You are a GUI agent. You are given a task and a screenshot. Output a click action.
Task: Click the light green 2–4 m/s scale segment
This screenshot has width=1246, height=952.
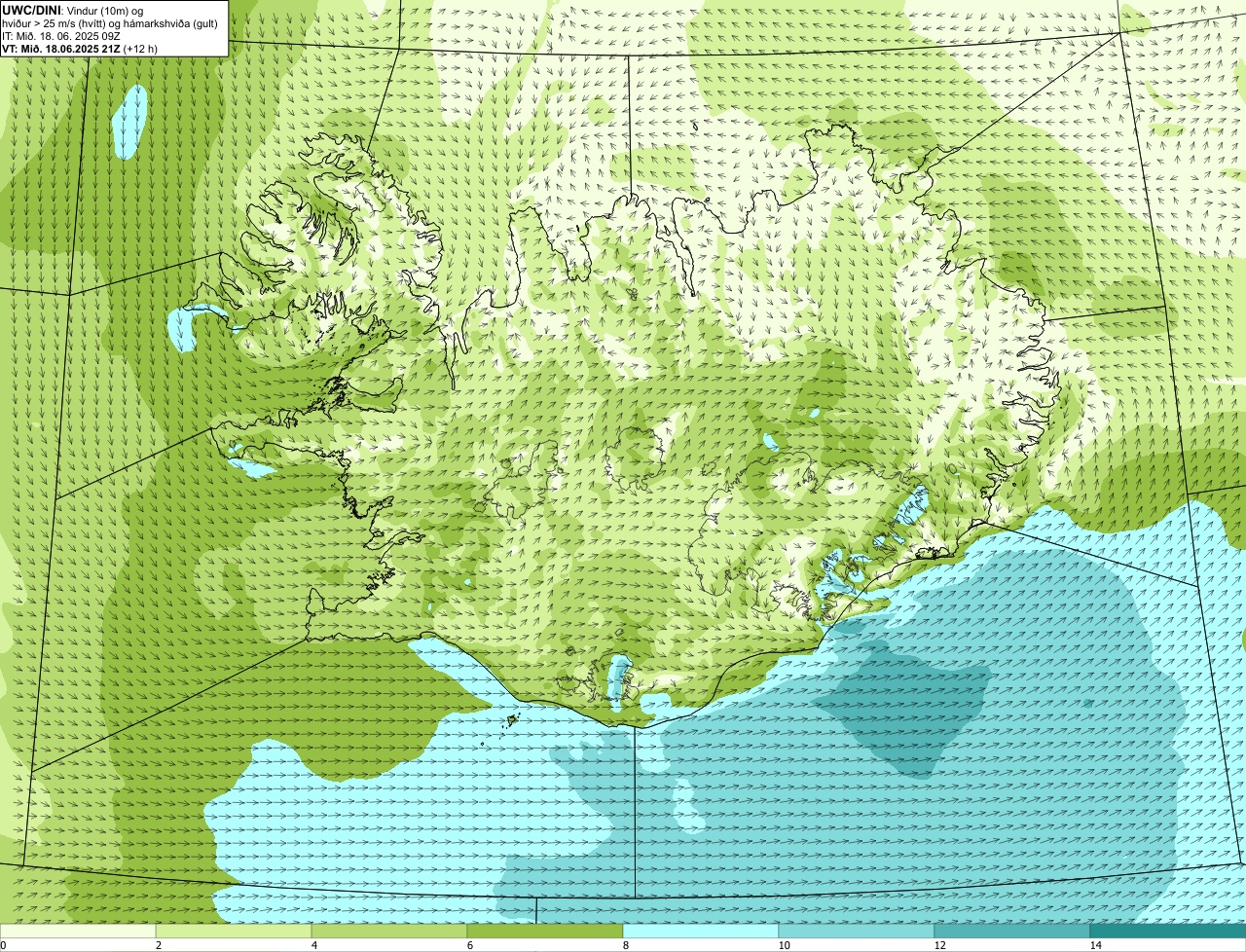pyautogui.click(x=234, y=931)
